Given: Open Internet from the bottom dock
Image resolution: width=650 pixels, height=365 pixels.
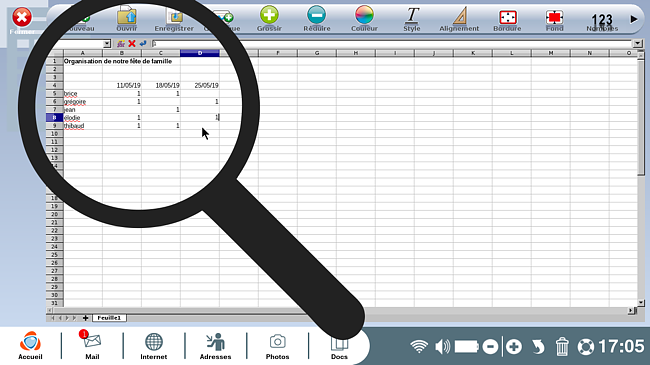Looking at the screenshot, I should coord(154,346).
